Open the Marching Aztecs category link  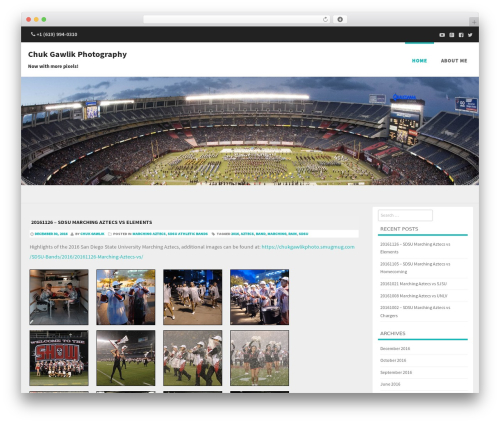[x=149, y=234]
